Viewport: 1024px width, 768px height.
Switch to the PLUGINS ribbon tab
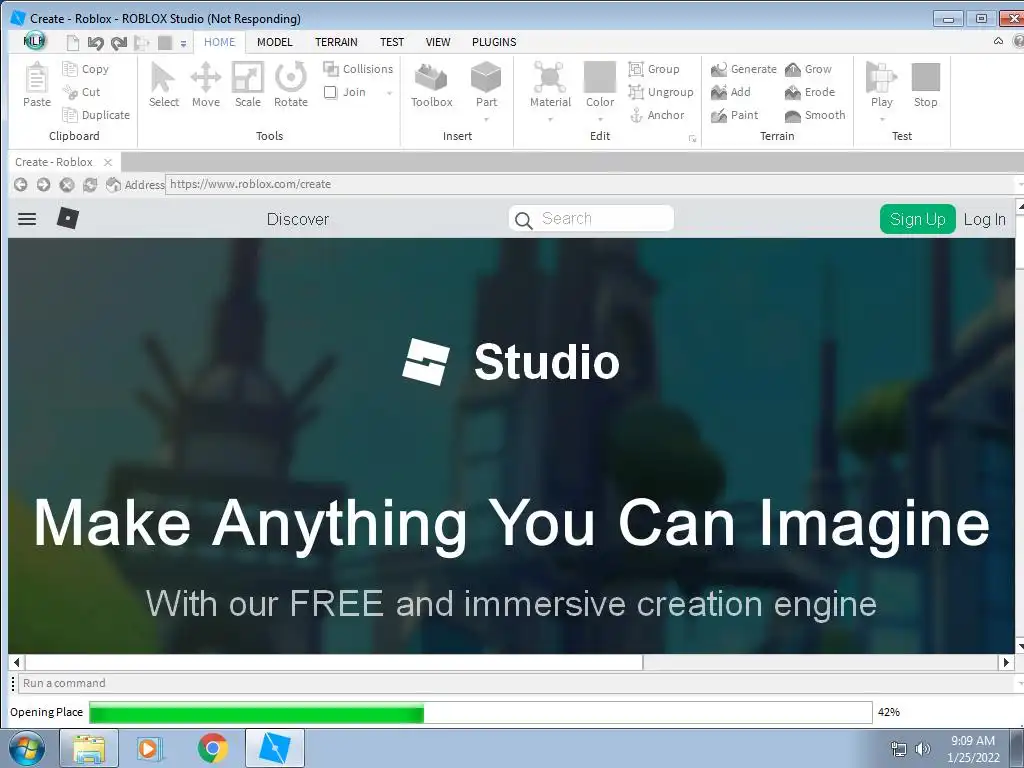[x=494, y=42]
